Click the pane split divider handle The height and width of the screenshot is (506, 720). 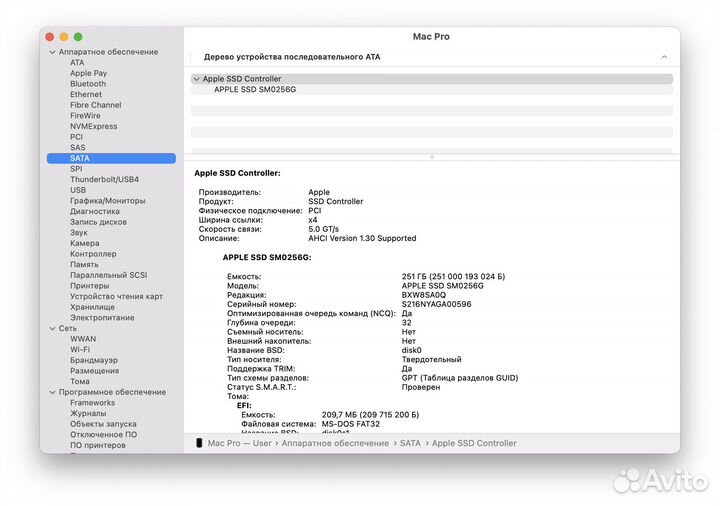pos(432,157)
